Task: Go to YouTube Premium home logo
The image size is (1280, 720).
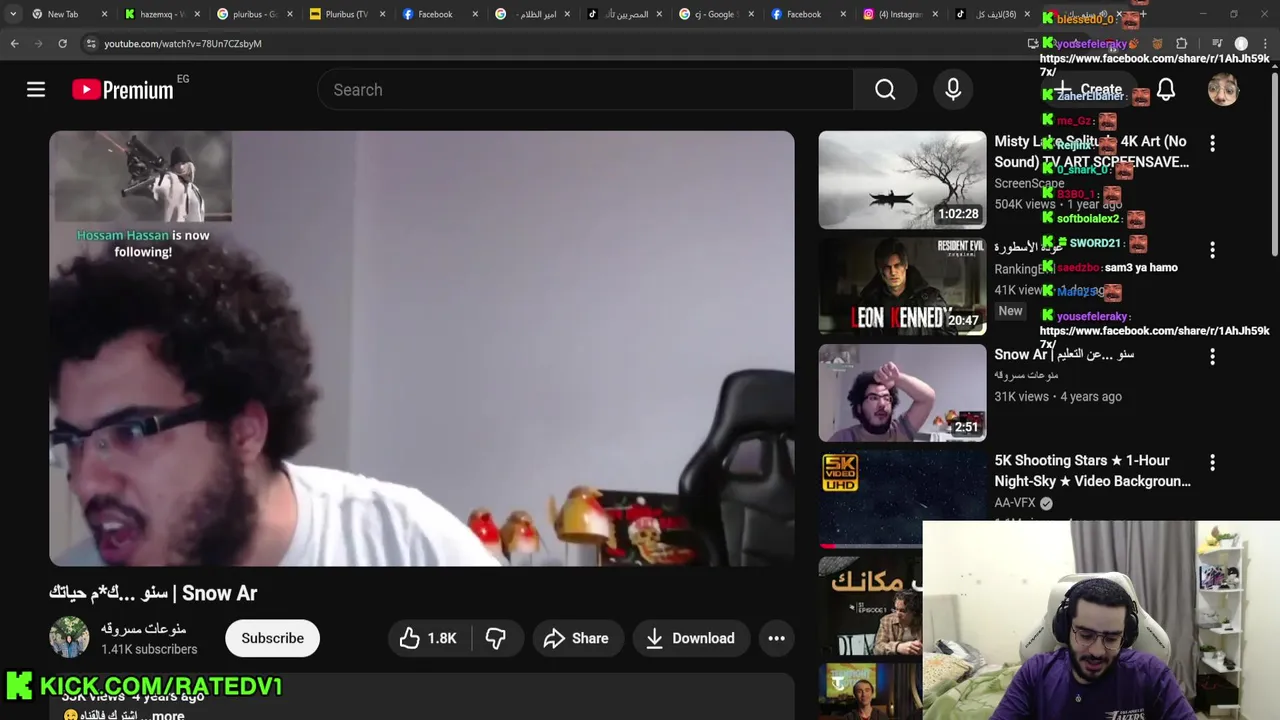Action: pos(123,90)
